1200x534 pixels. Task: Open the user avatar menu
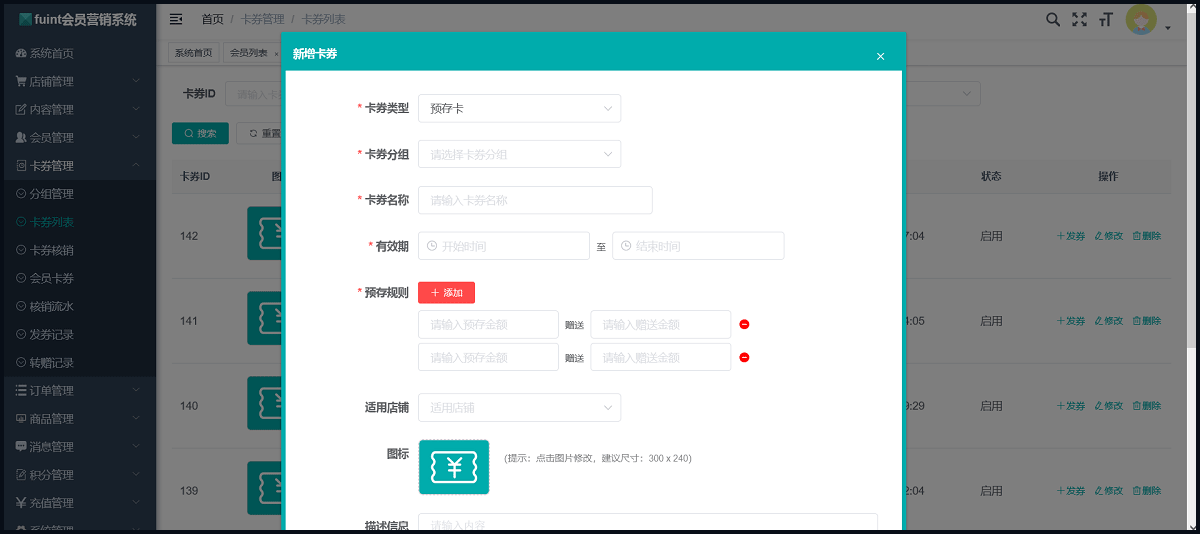1141,20
